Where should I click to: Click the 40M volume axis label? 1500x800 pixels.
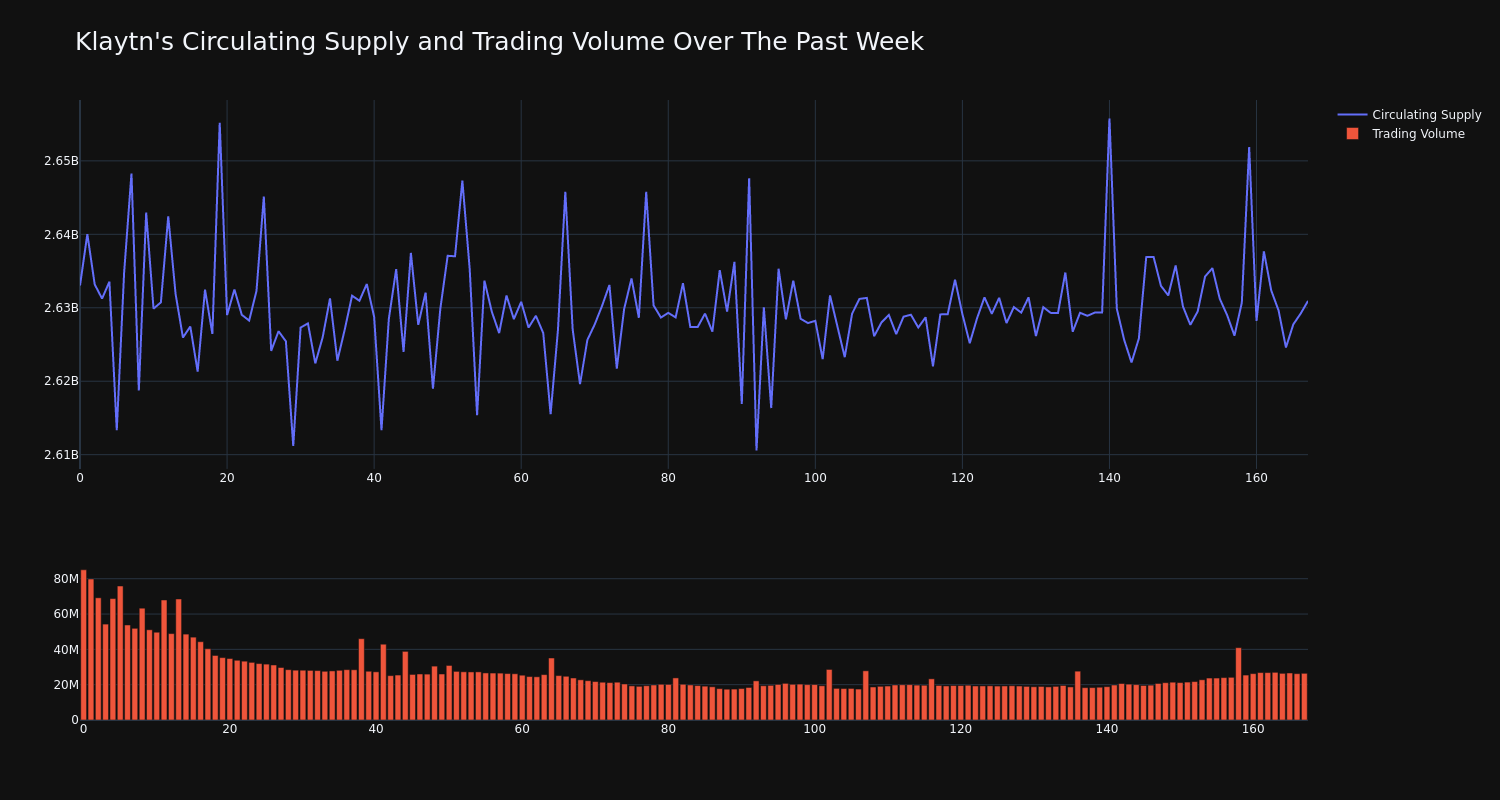pos(66,650)
